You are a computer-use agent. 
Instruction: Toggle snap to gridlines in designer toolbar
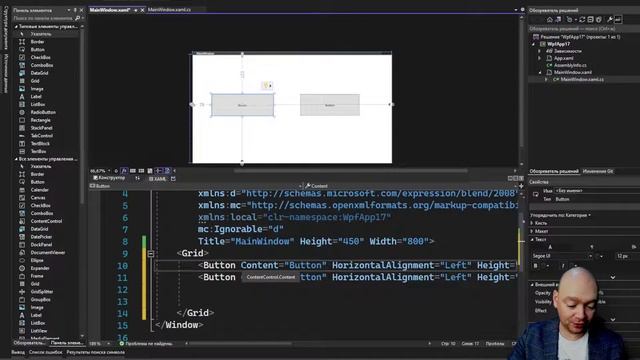point(141,171)
